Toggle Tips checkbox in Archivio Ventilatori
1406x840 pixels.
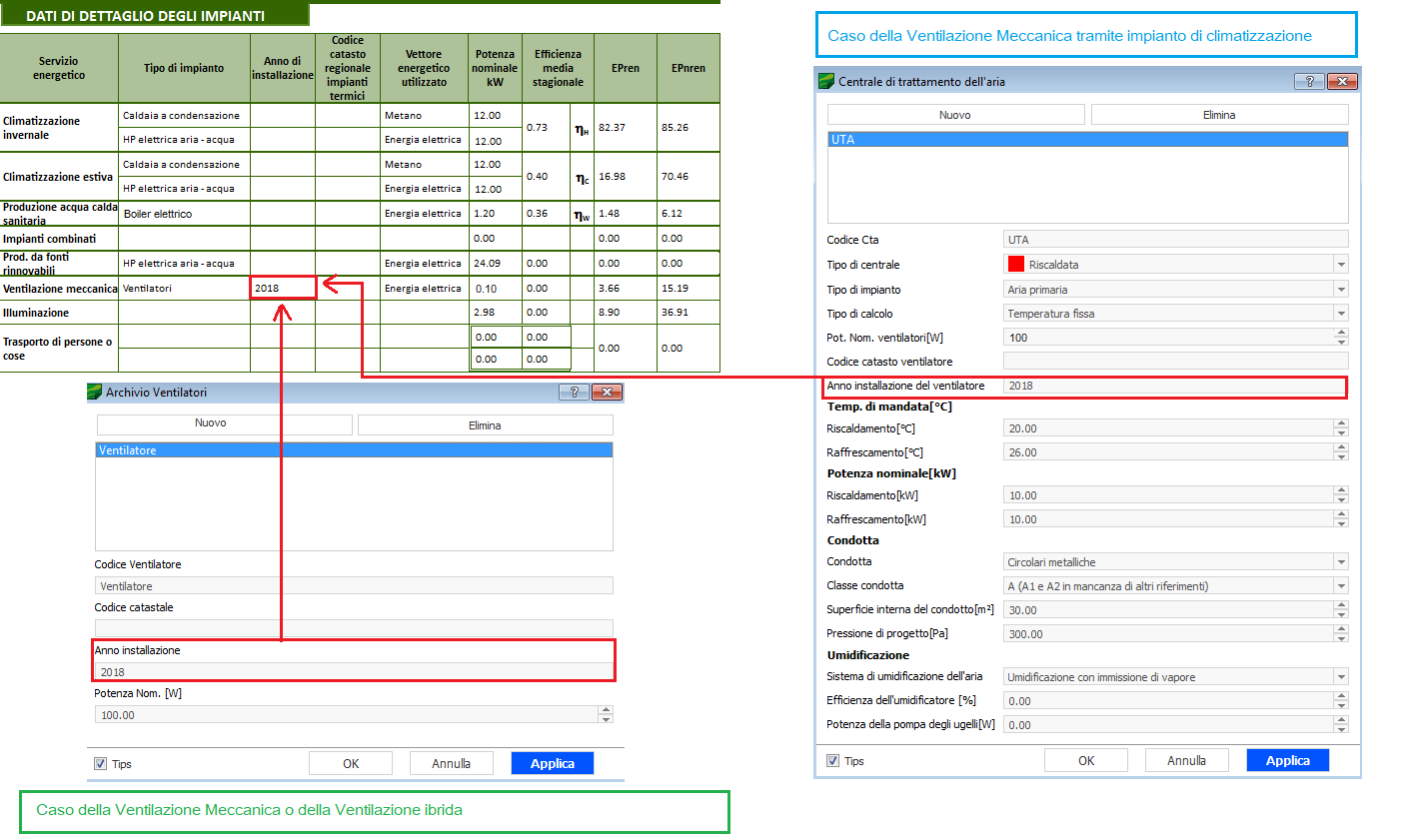tap(101, 764)
